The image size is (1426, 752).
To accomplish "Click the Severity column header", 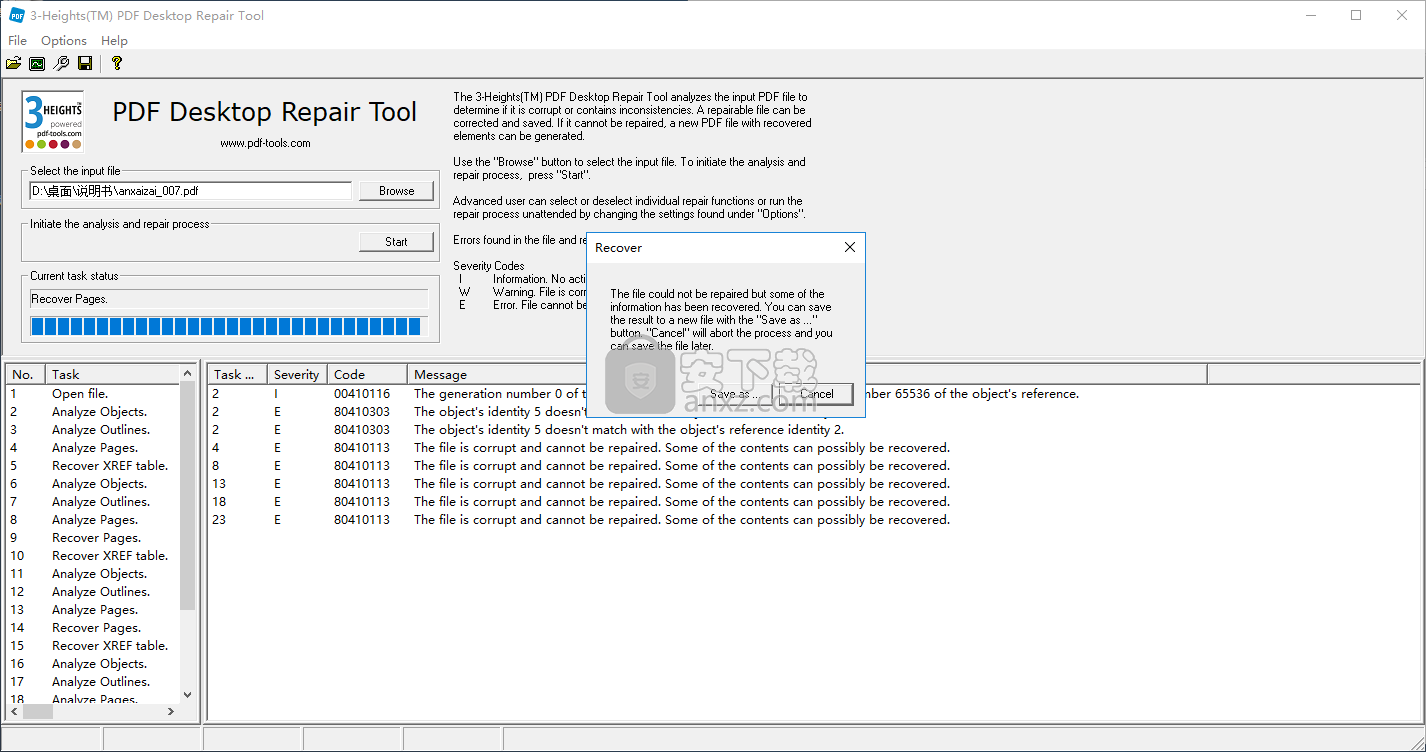I will 298,374.
